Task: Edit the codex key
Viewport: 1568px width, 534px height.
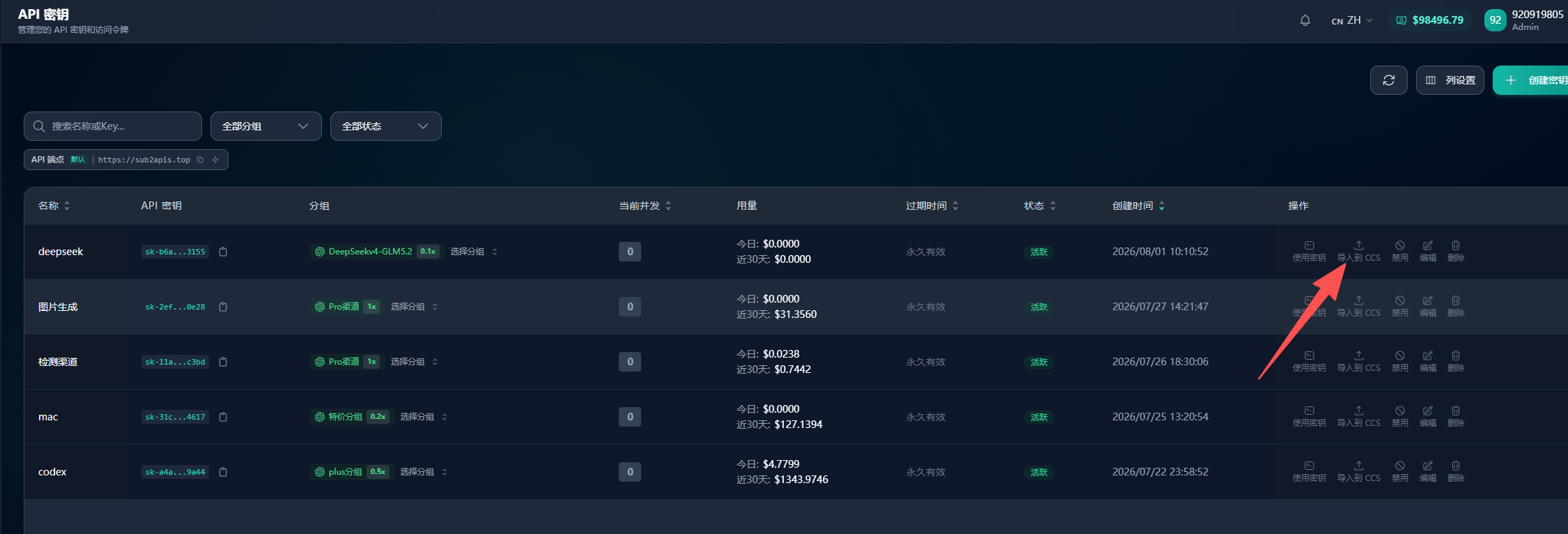Action: (x=1428, y=472)
